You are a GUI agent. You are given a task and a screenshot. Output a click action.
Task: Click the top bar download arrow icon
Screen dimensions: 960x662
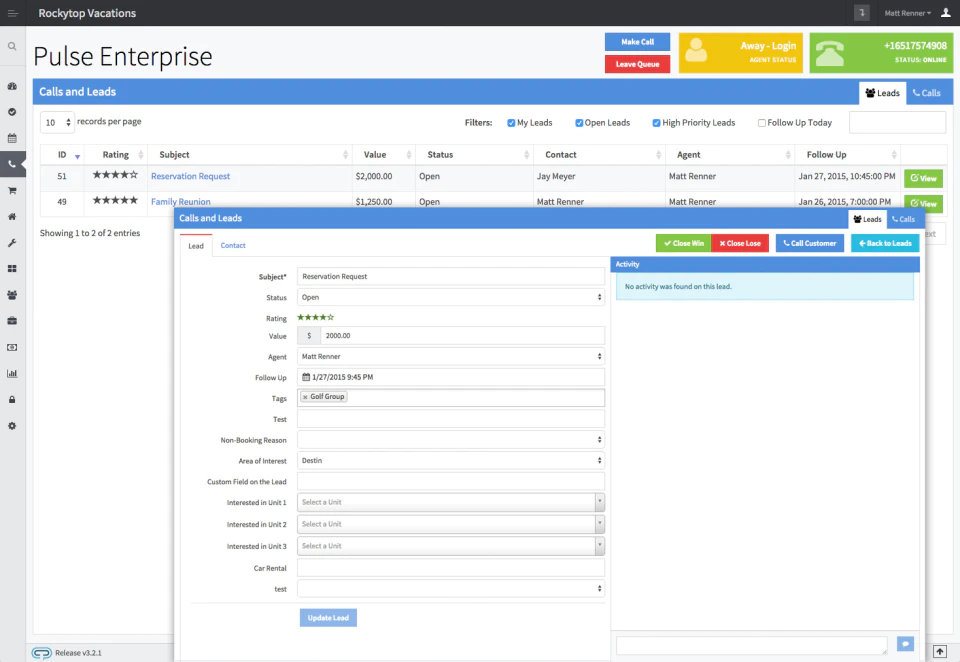[861, 13]
